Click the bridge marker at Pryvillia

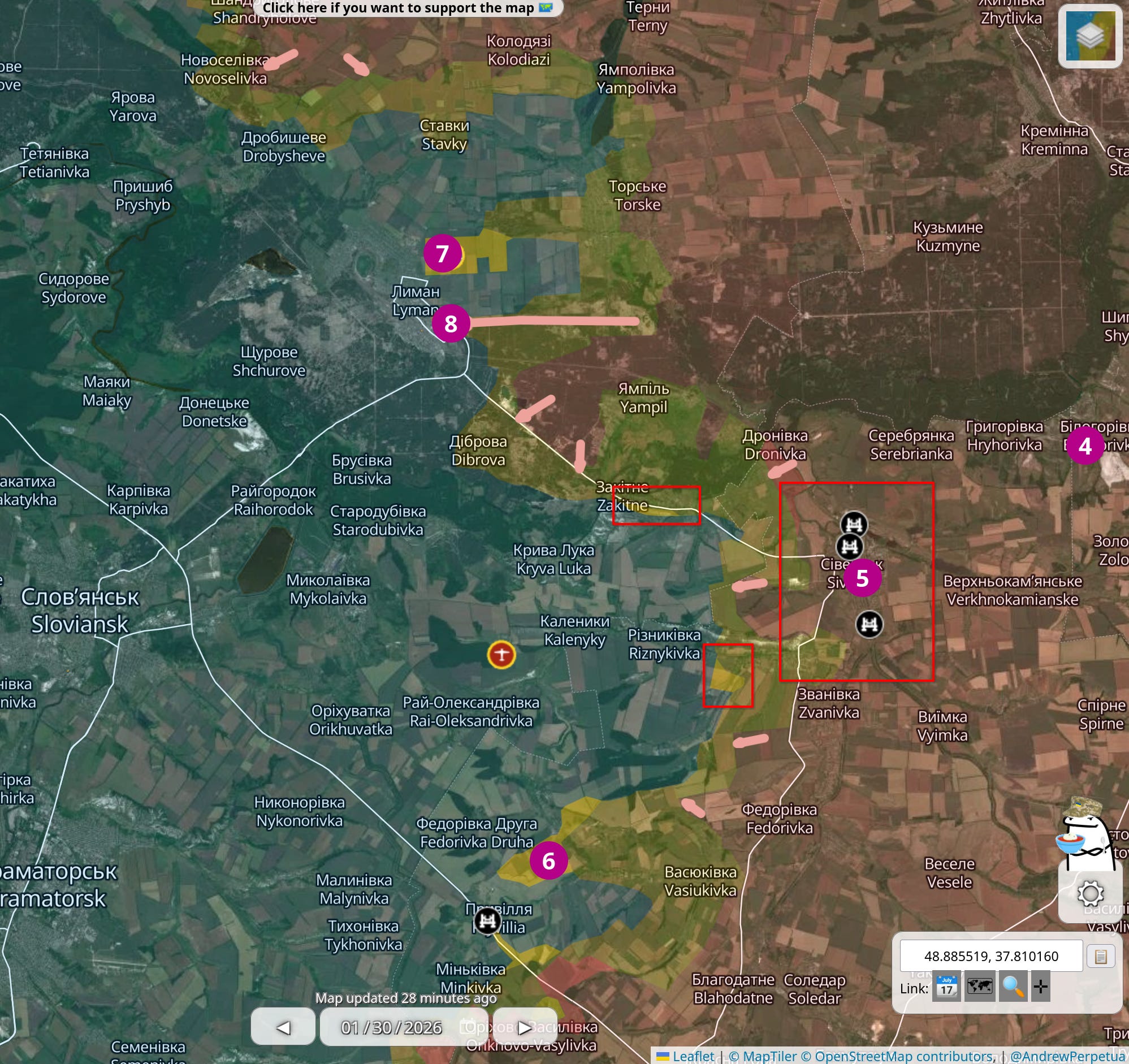487,921
